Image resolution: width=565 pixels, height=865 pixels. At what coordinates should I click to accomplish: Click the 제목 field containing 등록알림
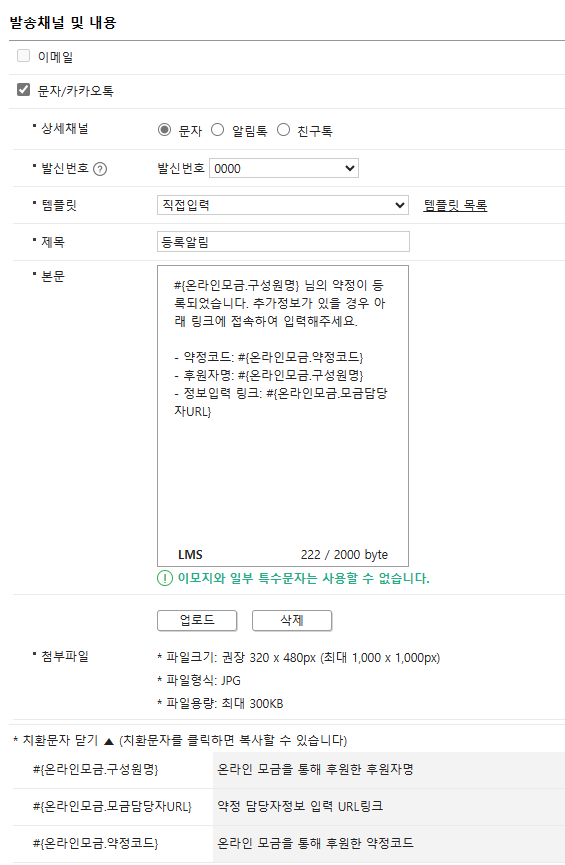(x=283, y=242)
